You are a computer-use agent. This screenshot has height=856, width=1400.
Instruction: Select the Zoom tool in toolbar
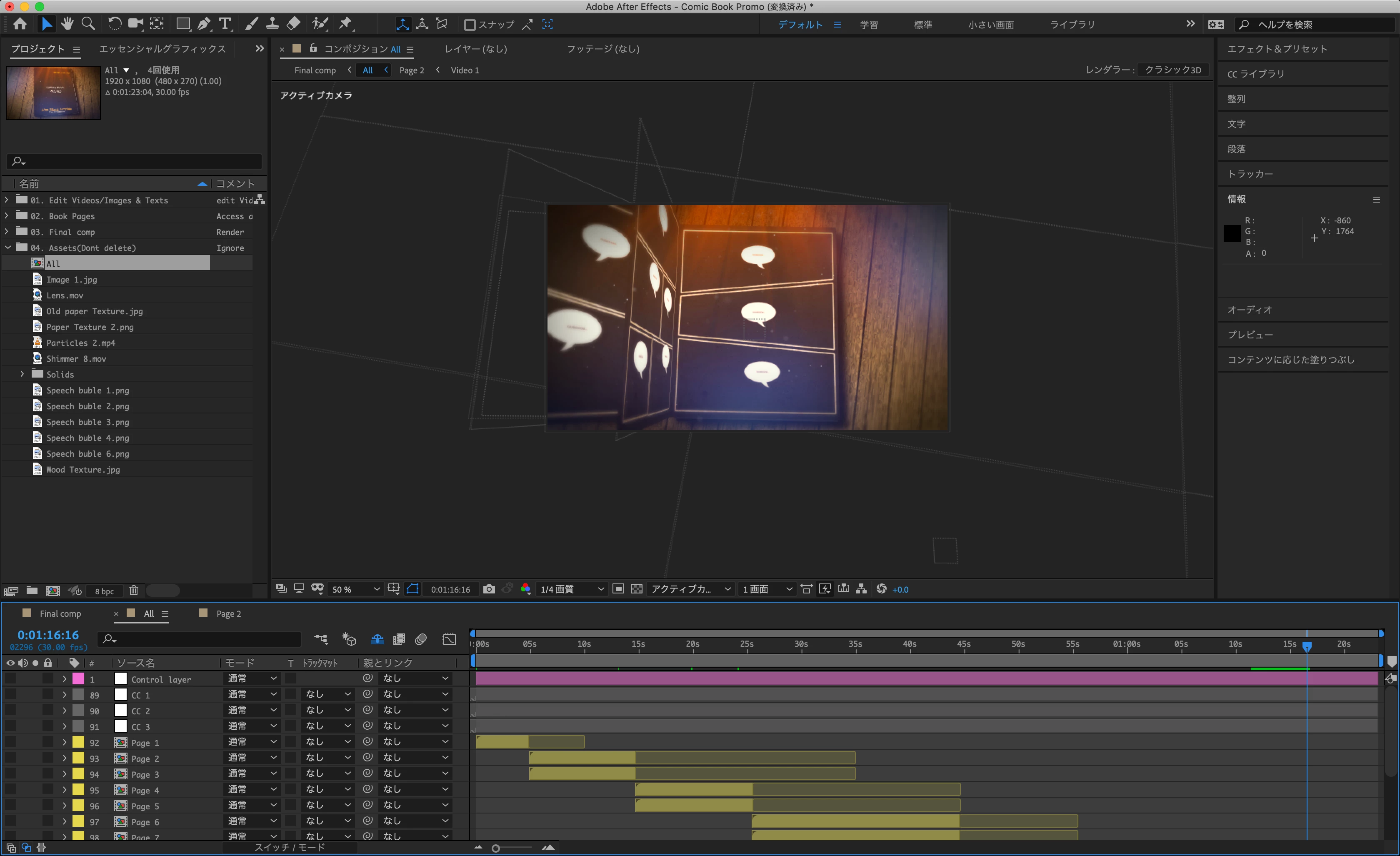click(88, 24)
